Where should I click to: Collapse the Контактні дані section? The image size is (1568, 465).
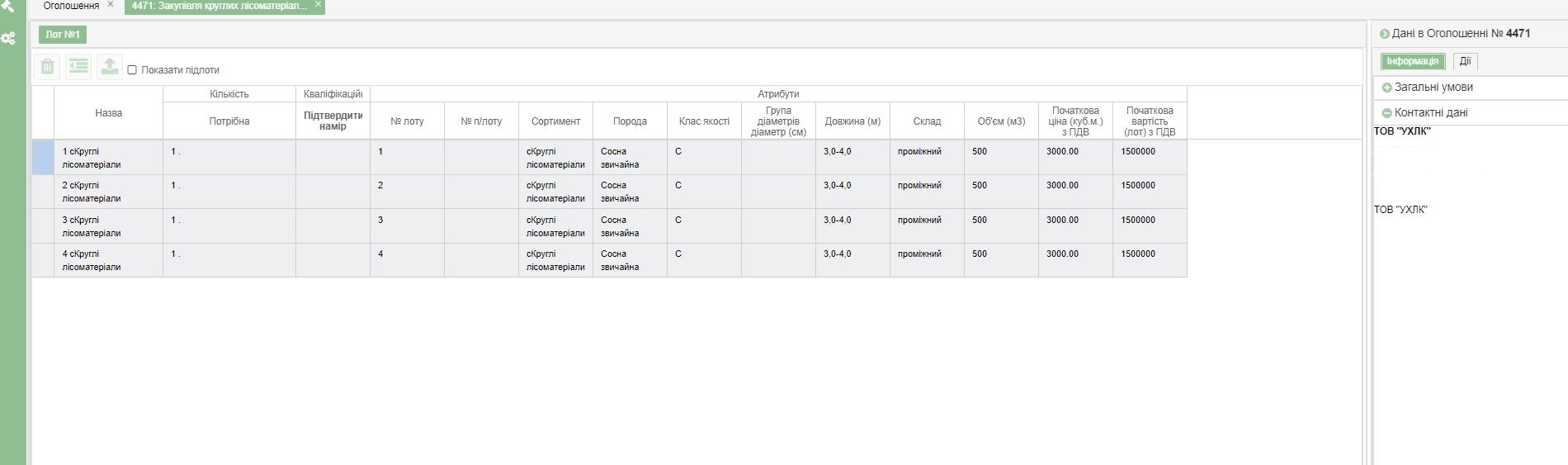1386,113
